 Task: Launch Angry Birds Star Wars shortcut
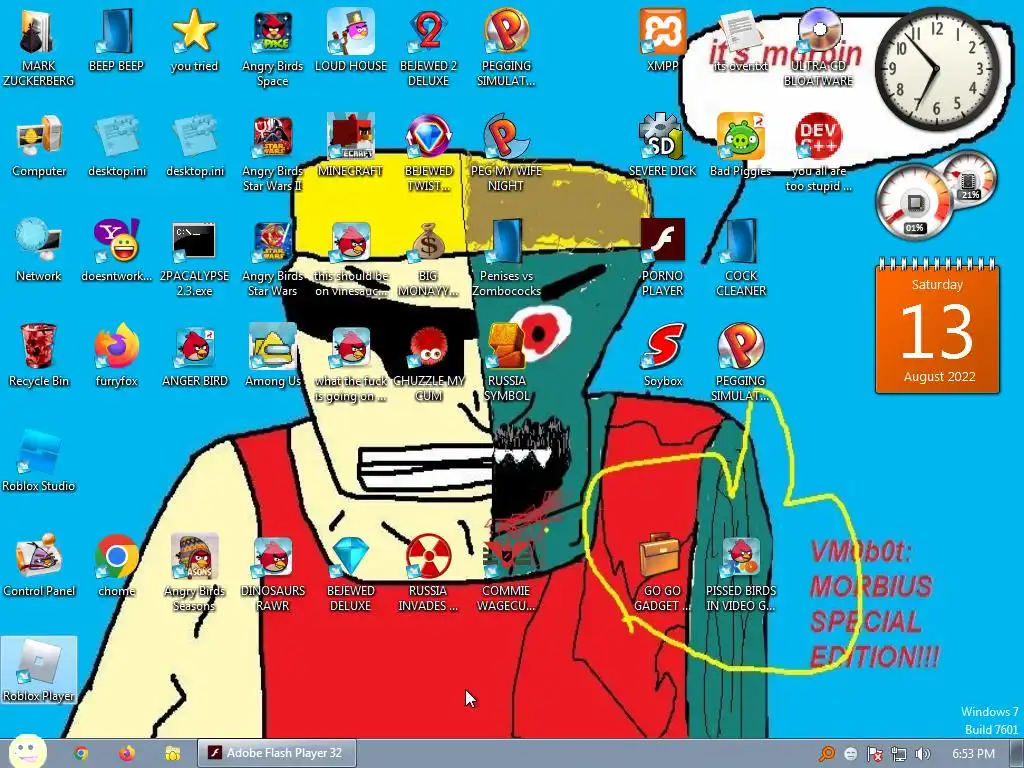point(272,257)
